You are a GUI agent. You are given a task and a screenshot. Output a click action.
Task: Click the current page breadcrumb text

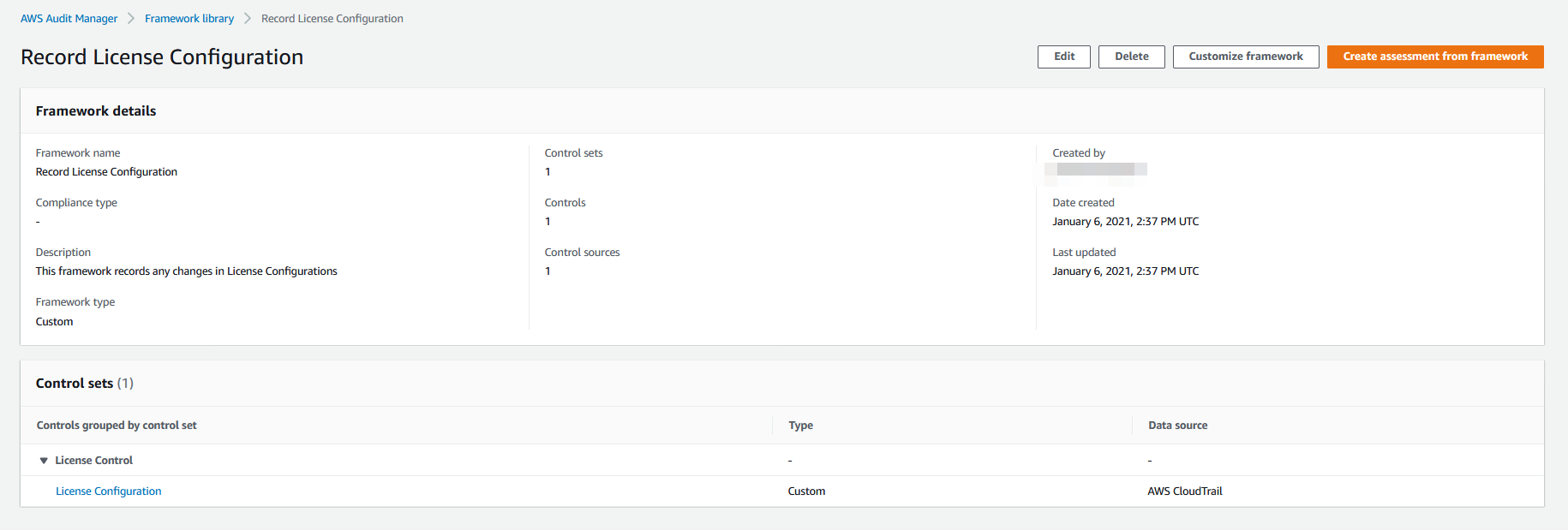[332, 19]
